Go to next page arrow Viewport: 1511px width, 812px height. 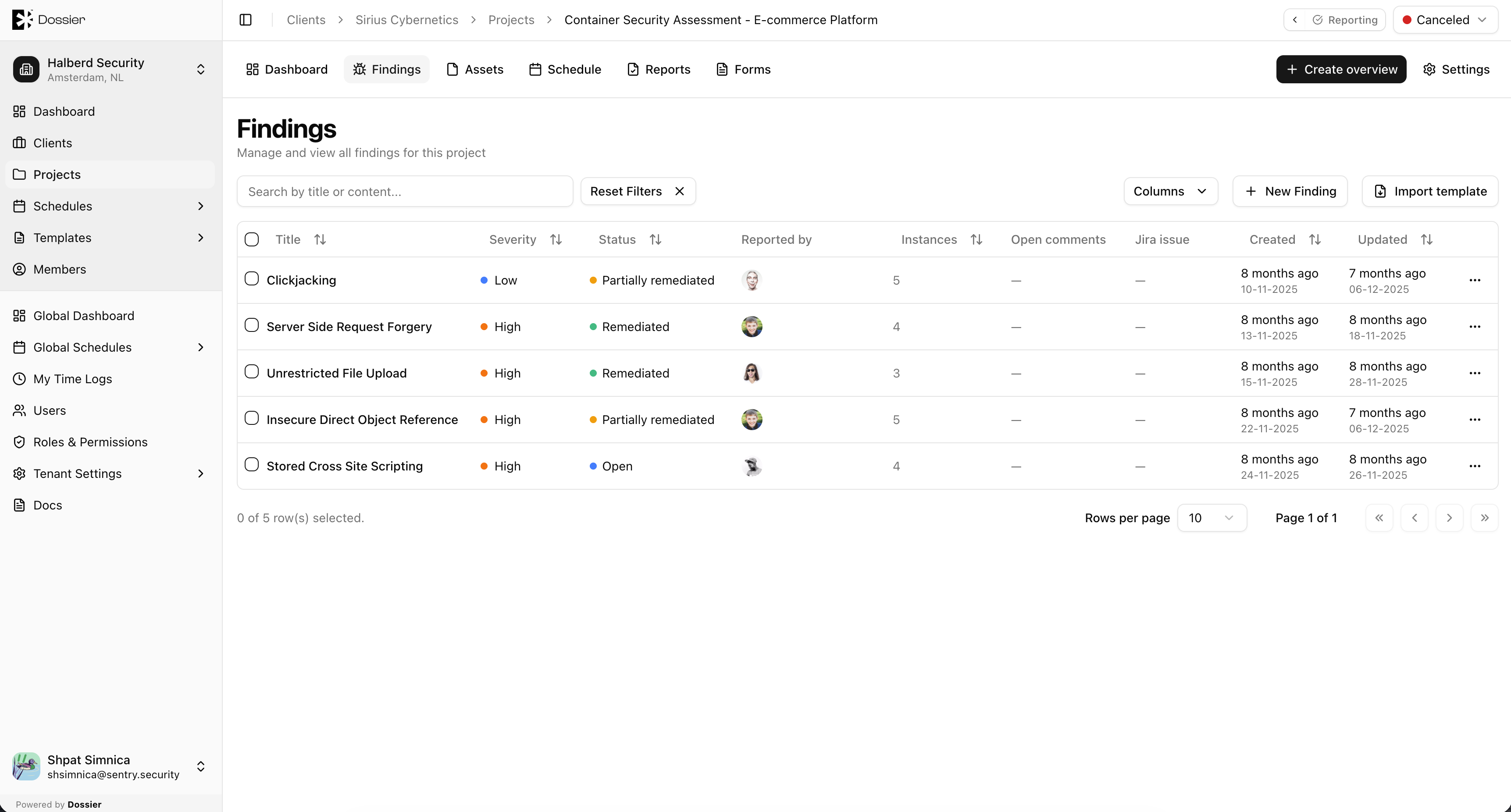(1450, 518)
